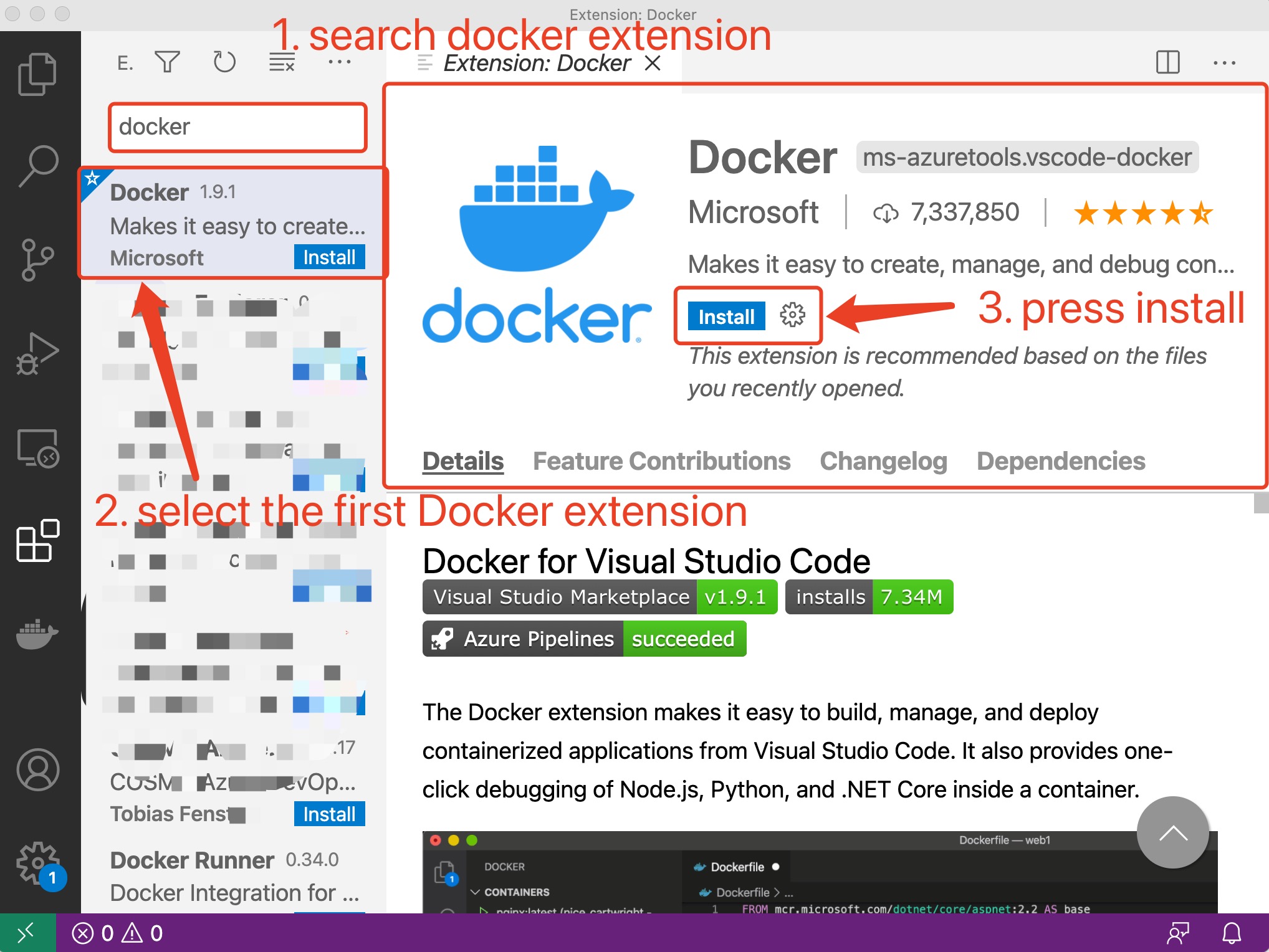The width and height of the screenshot is (1269, 952).
Task: Click Install on the Docker list entry
Action: 329,257
